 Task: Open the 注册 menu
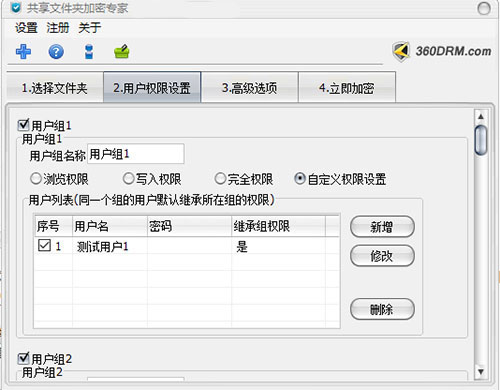coord(58,28)
